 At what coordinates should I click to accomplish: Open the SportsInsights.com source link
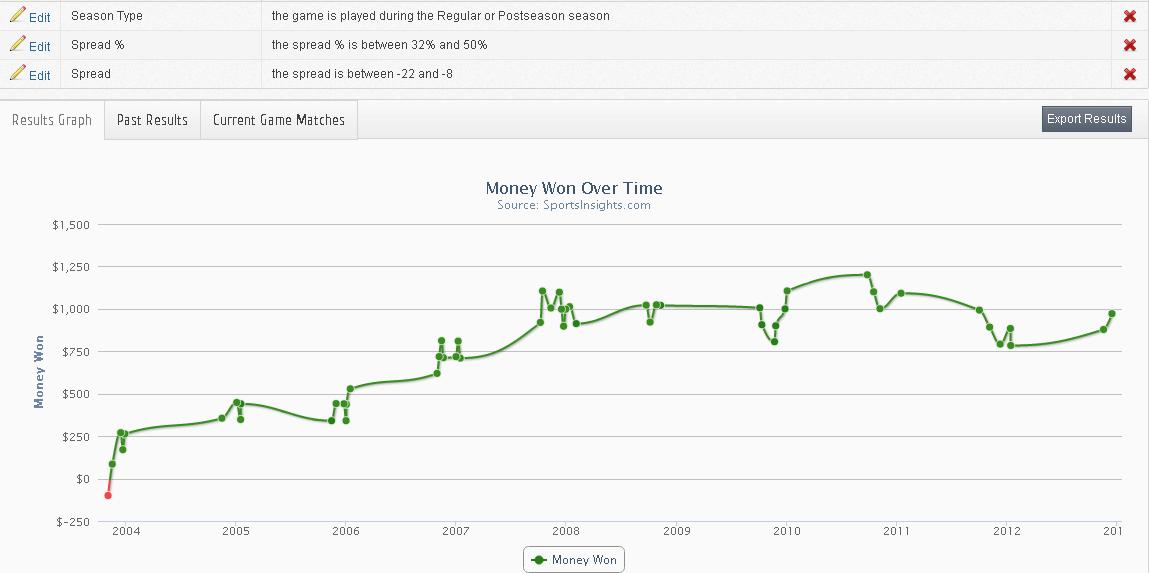(574, 205)
